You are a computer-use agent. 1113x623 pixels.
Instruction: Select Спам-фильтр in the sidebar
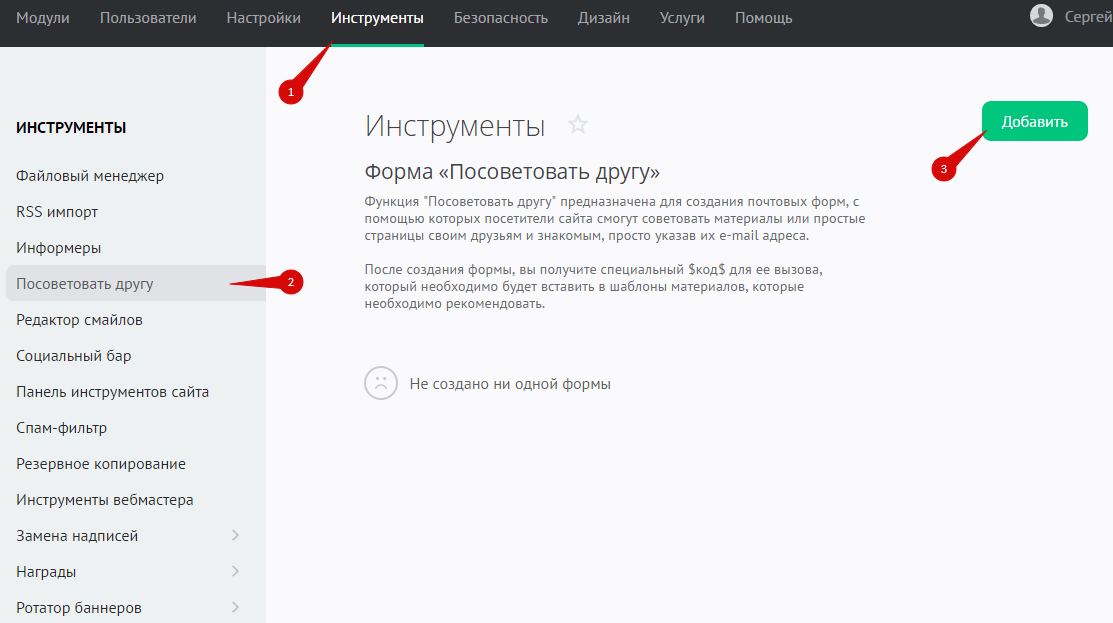click(62, 428)
